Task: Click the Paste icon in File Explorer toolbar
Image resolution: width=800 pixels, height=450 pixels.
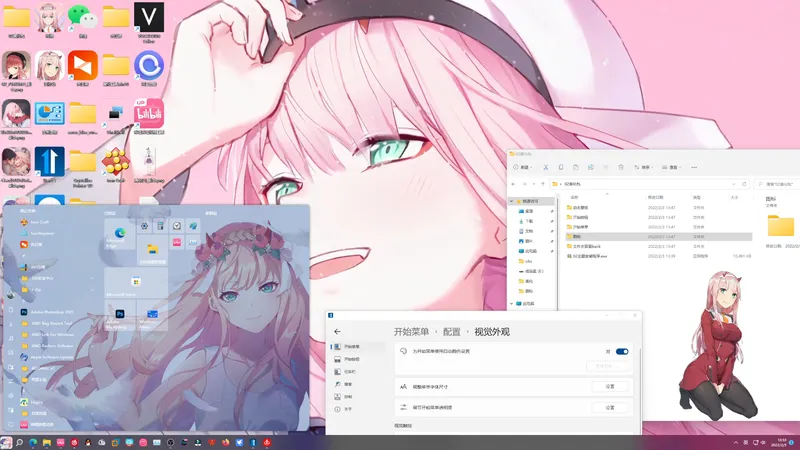Action: (x=576, y=167)
